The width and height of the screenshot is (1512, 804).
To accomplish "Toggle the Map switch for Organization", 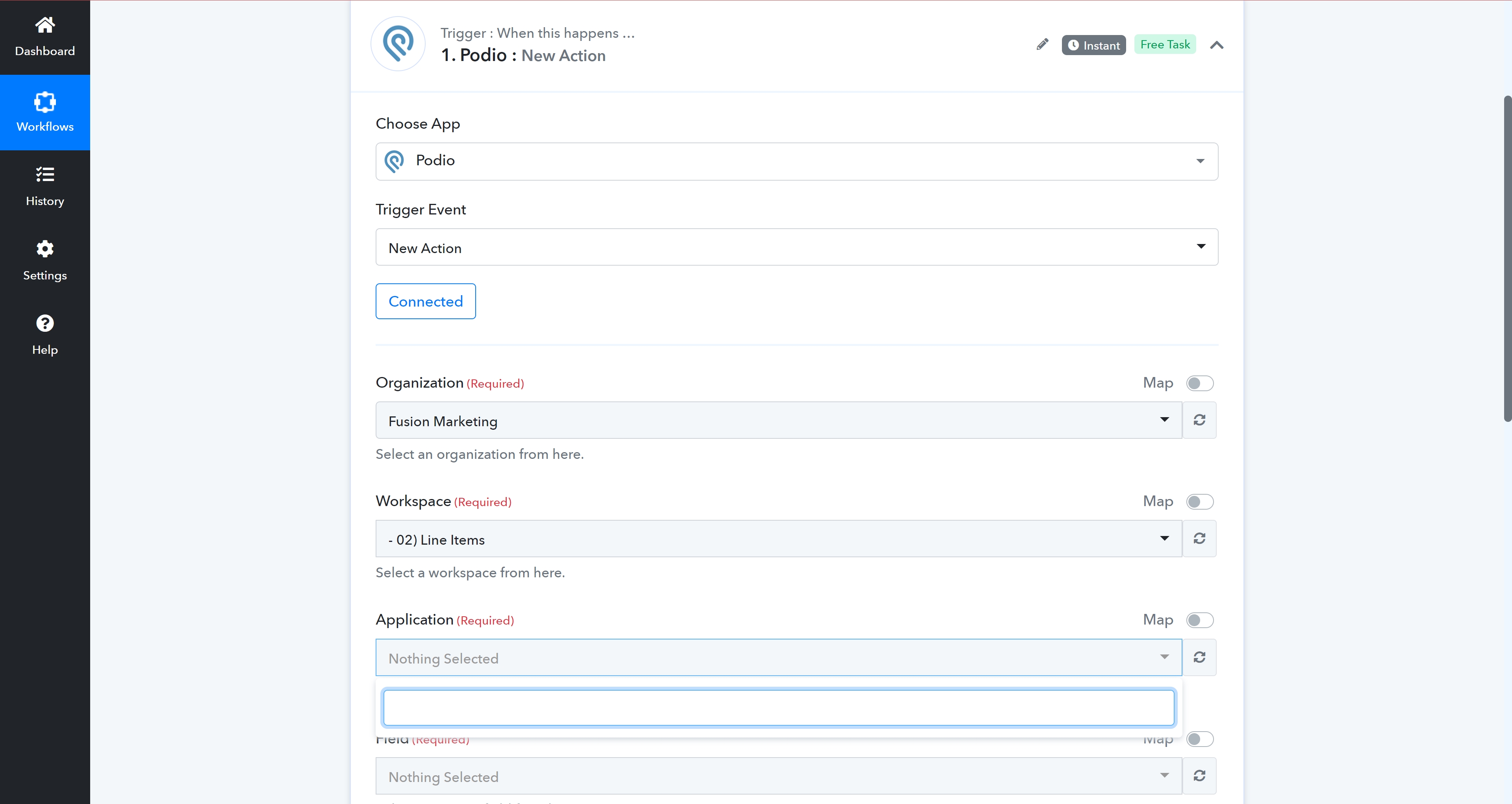I will click(1199, 383).
